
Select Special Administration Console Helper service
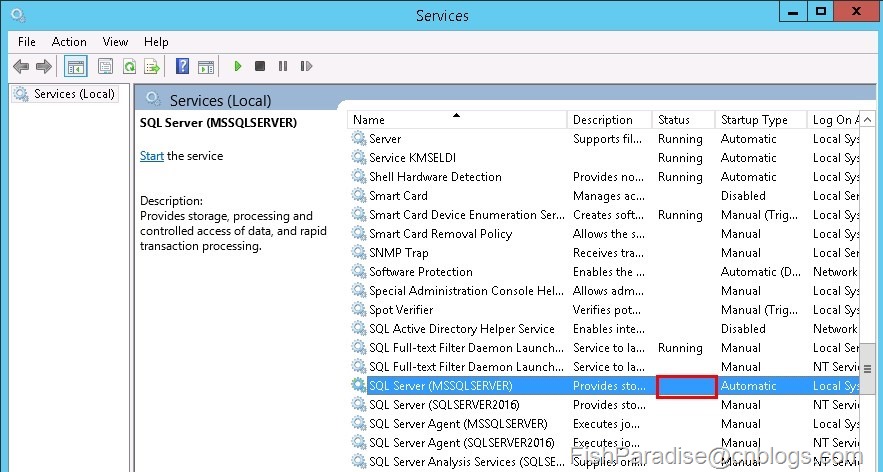point(466,291)
